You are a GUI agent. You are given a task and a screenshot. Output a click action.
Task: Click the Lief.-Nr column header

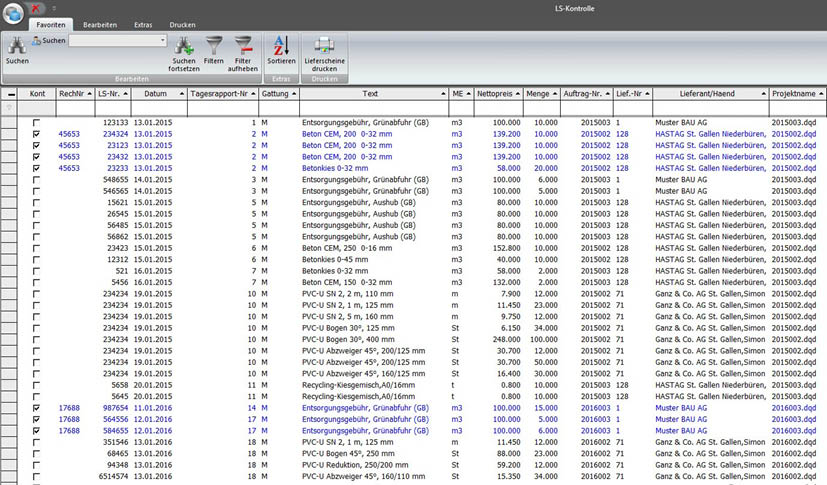[633, 94]
